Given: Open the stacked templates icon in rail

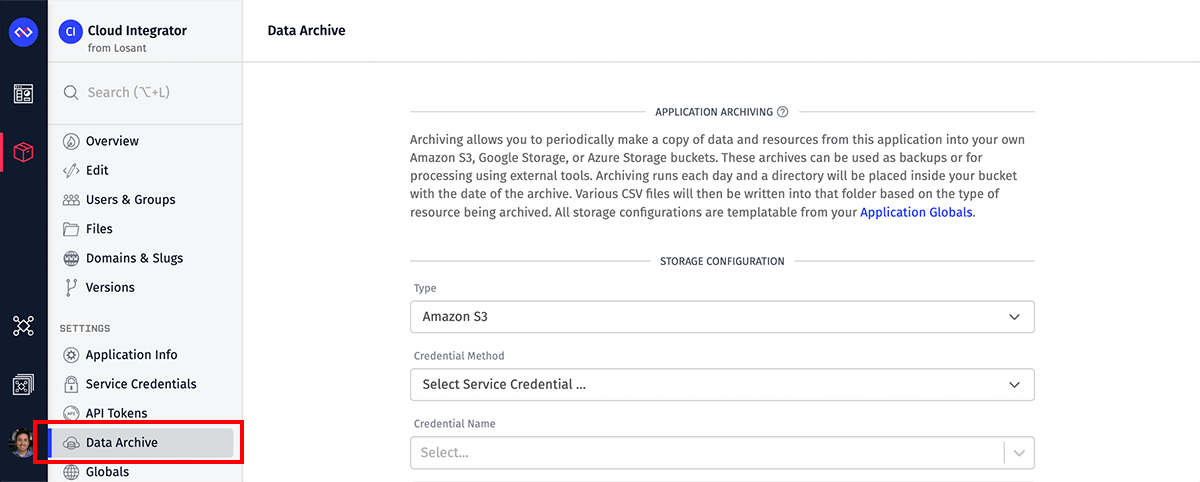Looking at the screenshot, I should click(x=23, y=384).
